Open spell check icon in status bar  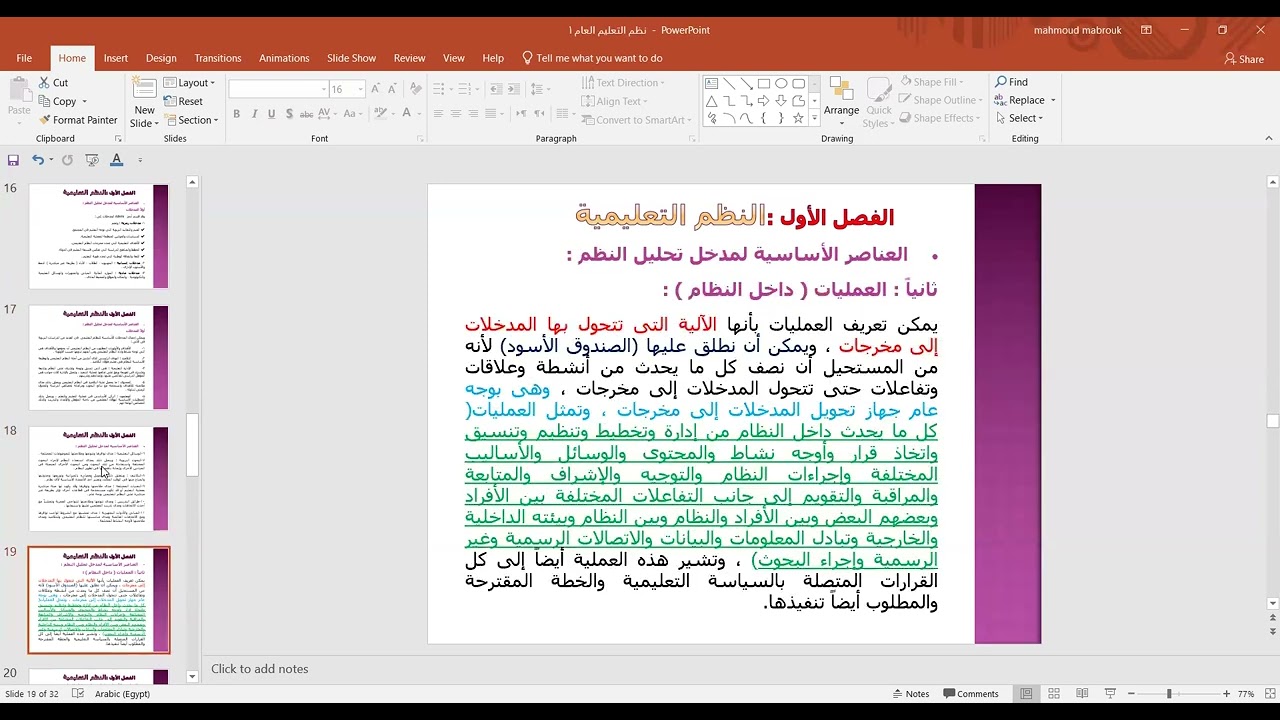point(78,694)
